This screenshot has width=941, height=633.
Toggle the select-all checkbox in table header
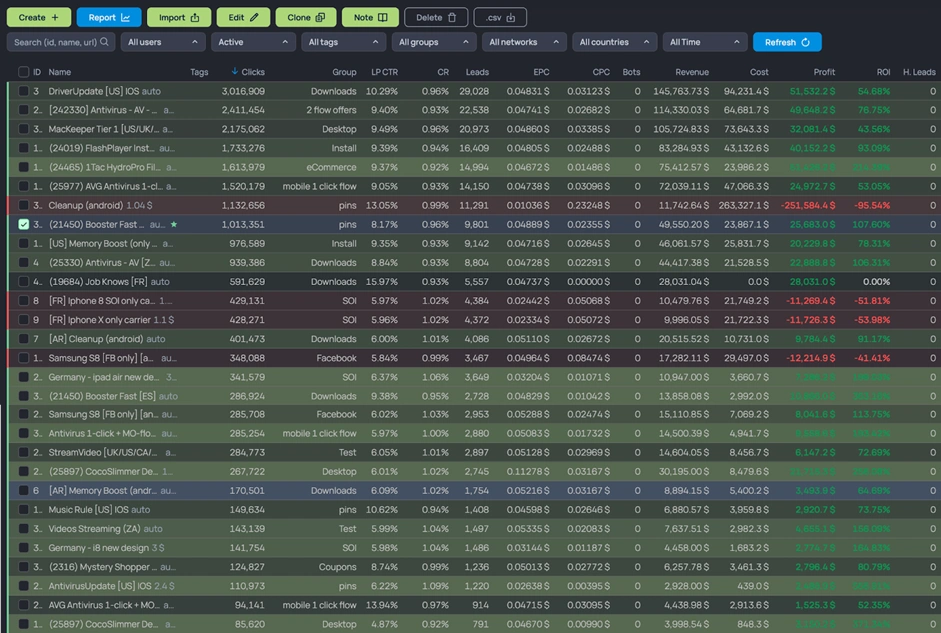point(24,72)
